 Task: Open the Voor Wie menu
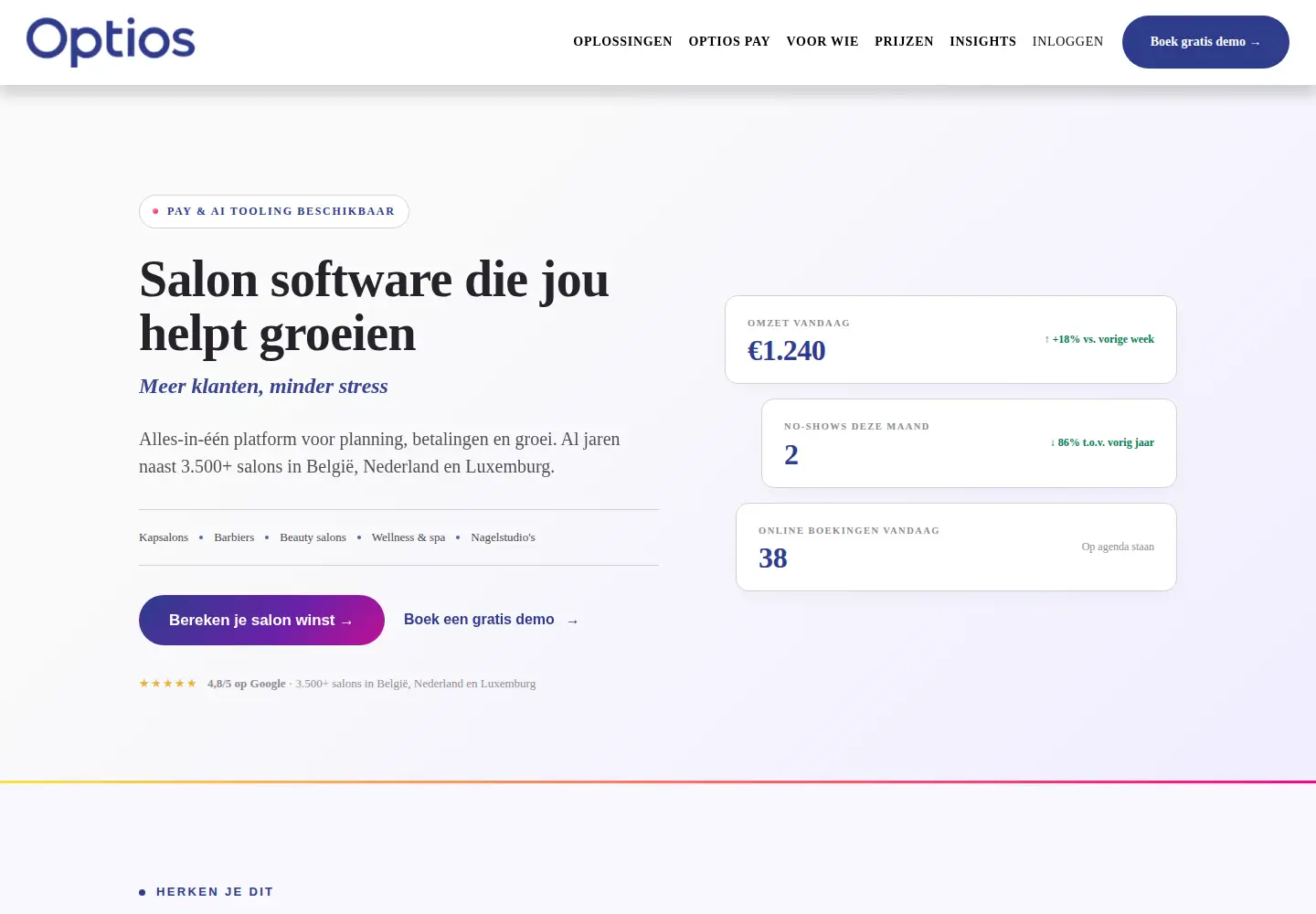(x=822, y=41)
